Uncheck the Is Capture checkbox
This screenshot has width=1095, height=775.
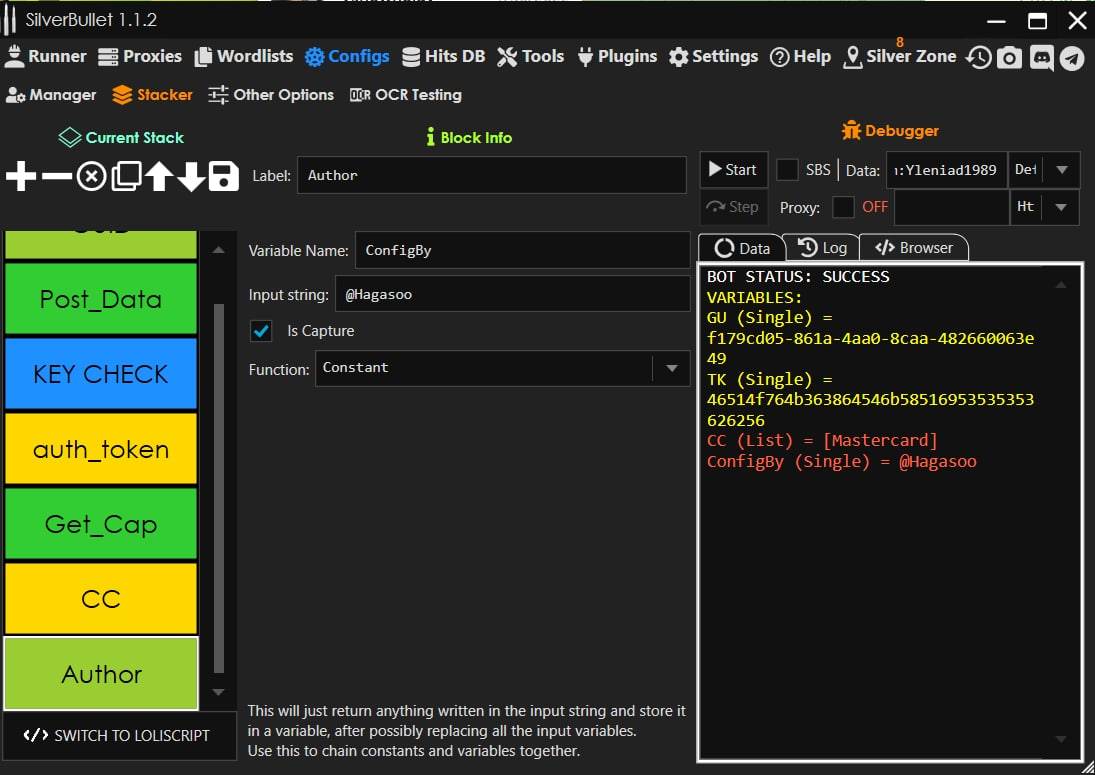262,331
